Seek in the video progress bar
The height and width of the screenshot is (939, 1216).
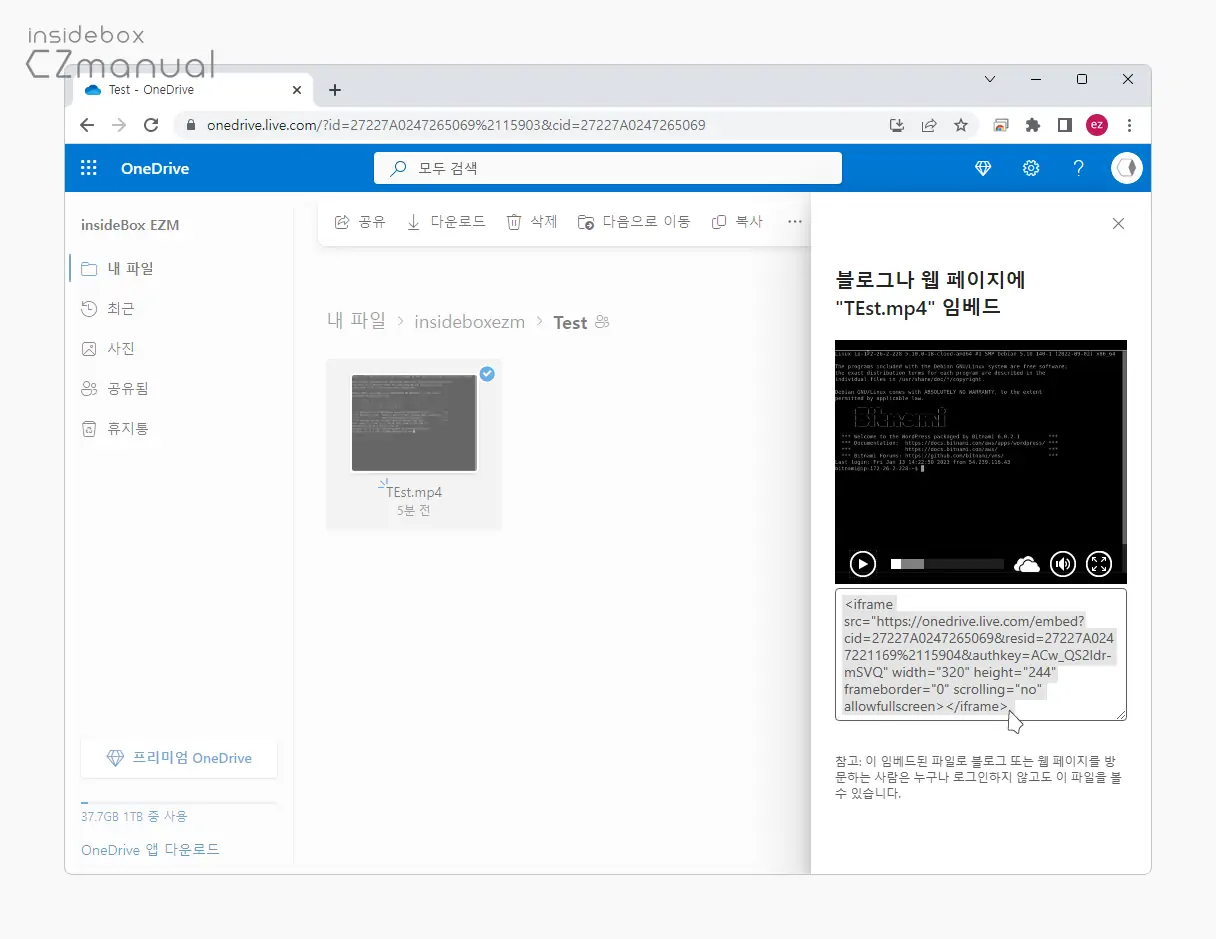coord(947,564)
